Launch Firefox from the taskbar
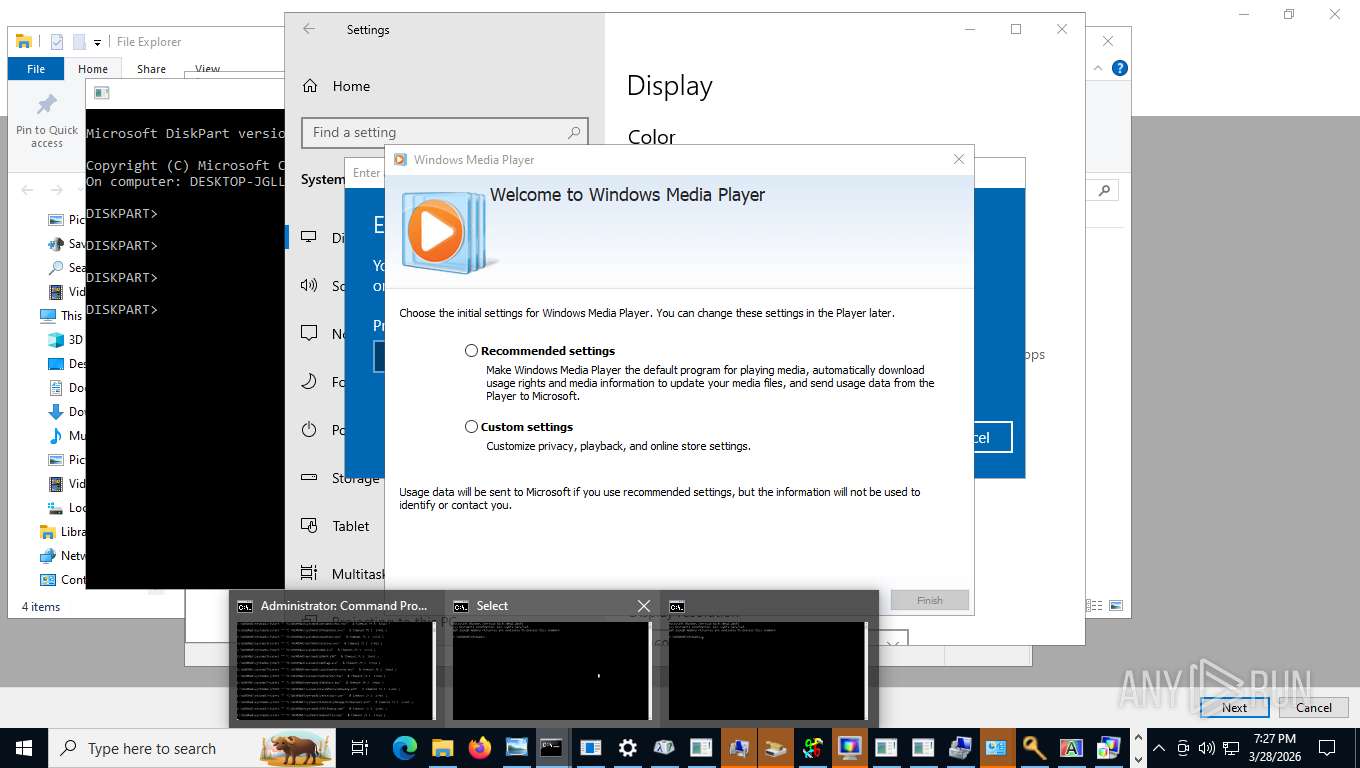The width and height of the screenshot is (1360, 768). (x=479, y=748)
